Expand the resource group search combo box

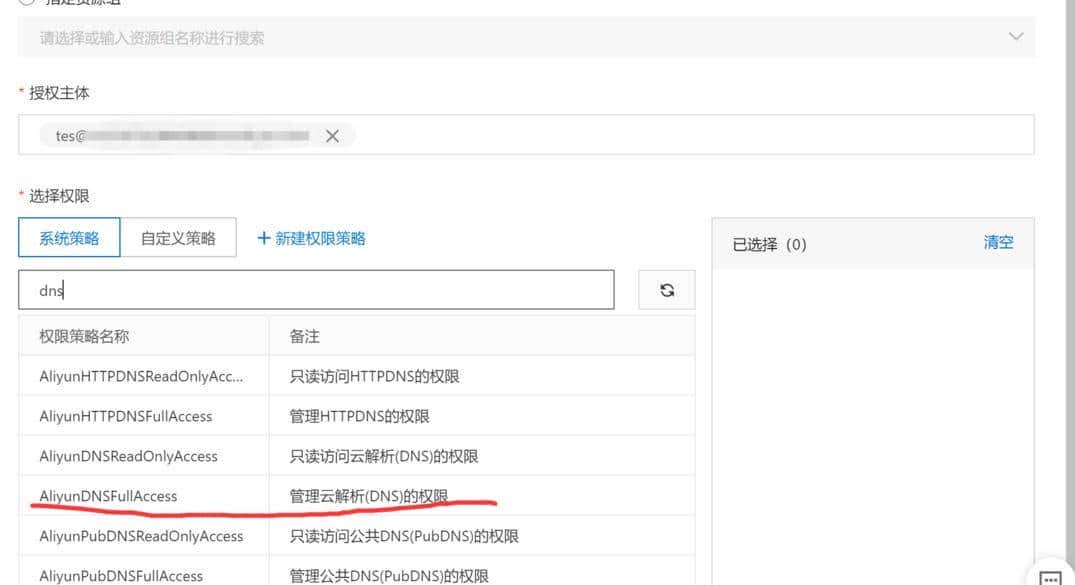point(1016,36)
